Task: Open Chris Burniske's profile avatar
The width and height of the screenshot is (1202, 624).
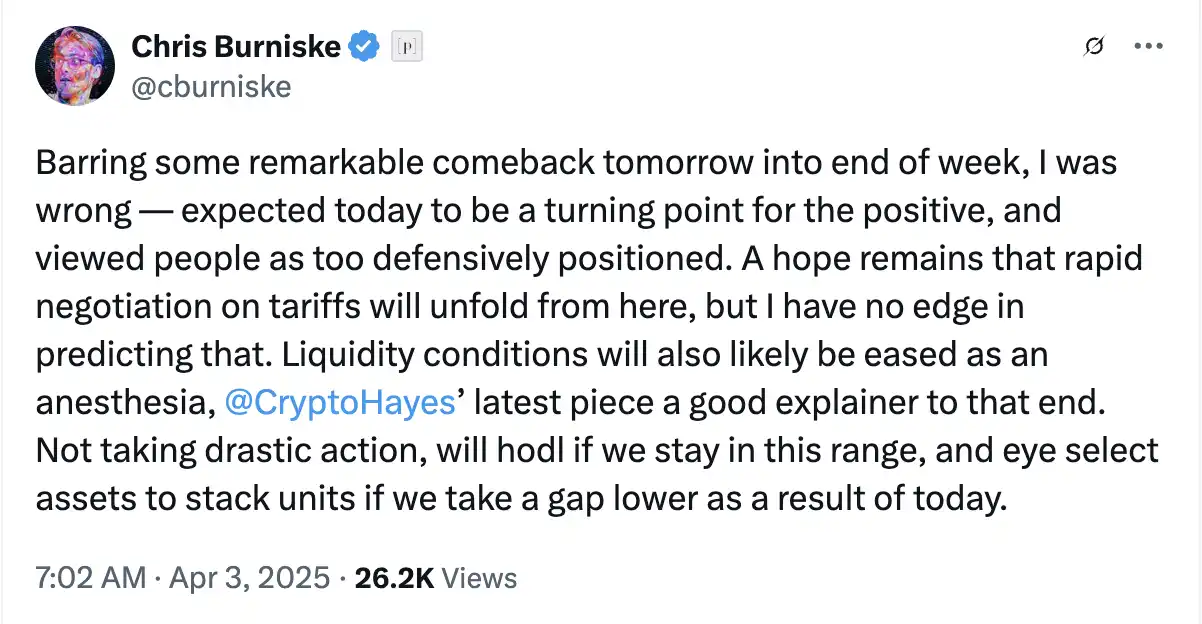Action: [73, 65]
